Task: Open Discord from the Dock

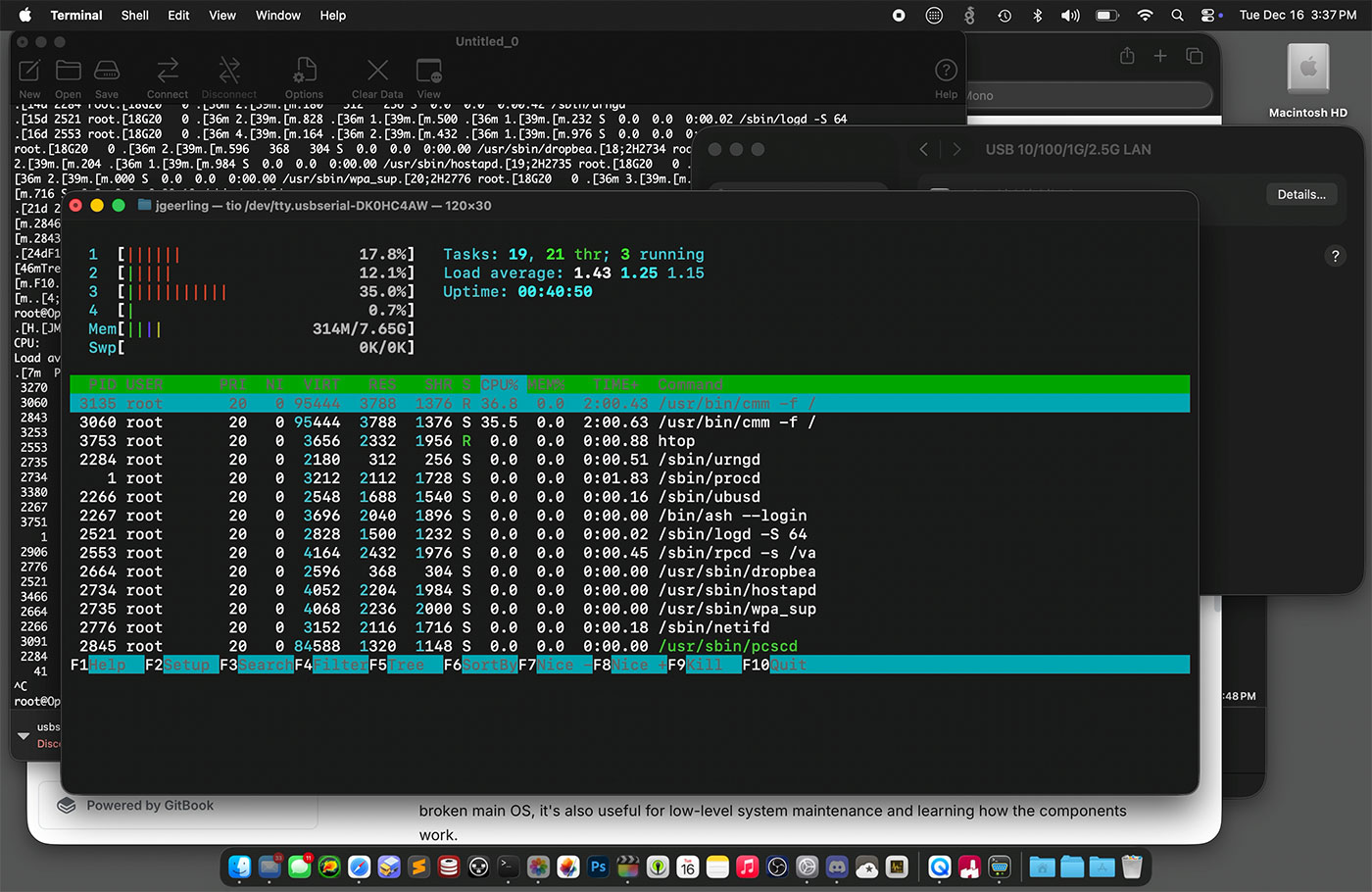Action: coord(837,867)
